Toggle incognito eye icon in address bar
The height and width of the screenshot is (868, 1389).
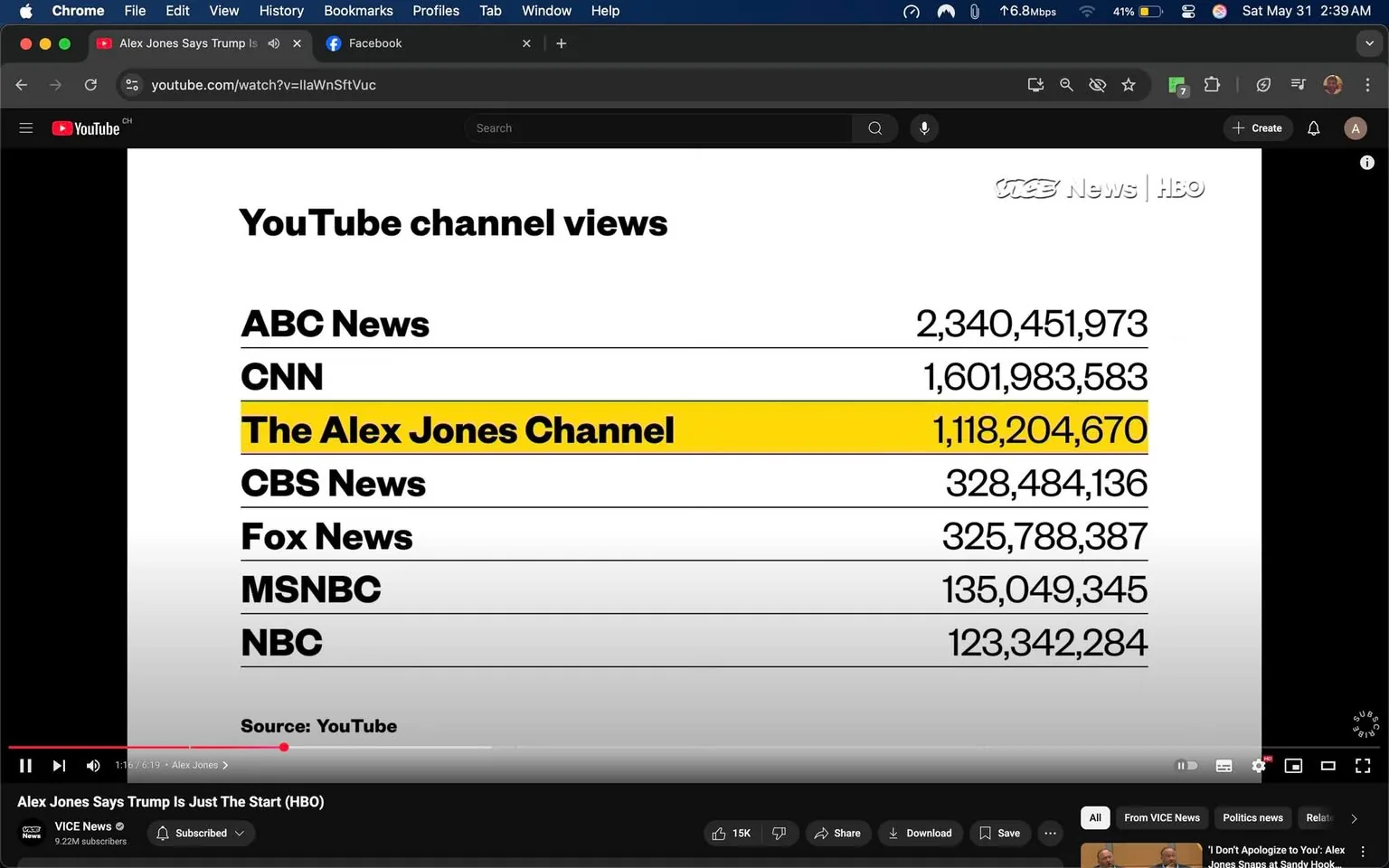(1097, 84)
